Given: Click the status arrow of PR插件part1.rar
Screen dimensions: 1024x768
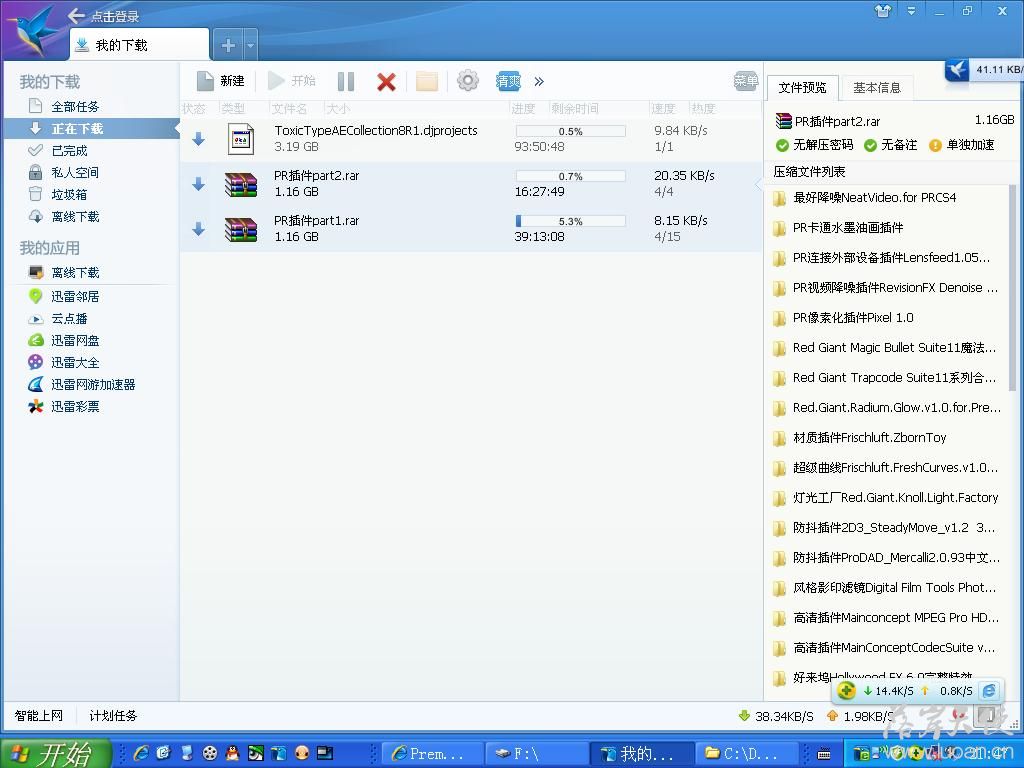Looking at the screenshot, I should (x=199, y=229).
